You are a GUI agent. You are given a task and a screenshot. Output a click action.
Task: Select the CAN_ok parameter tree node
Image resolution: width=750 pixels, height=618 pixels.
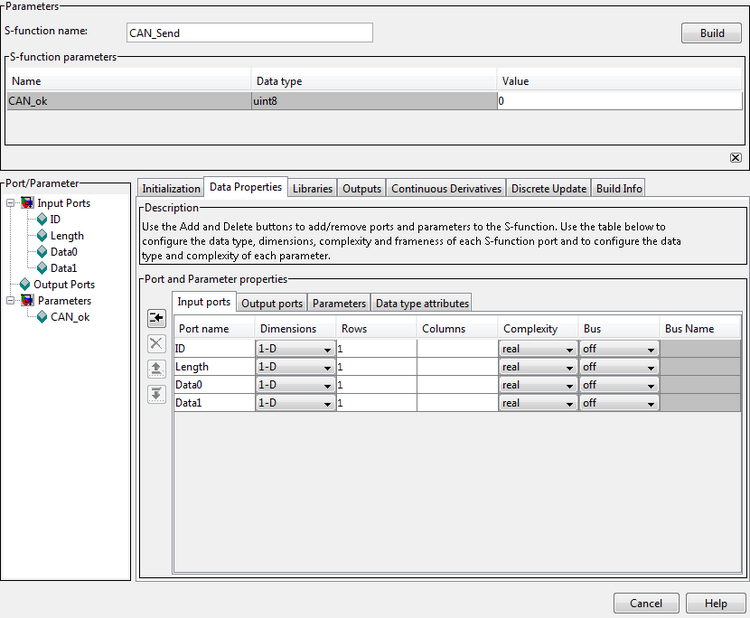pyautogui.click(x=70, y=317)
